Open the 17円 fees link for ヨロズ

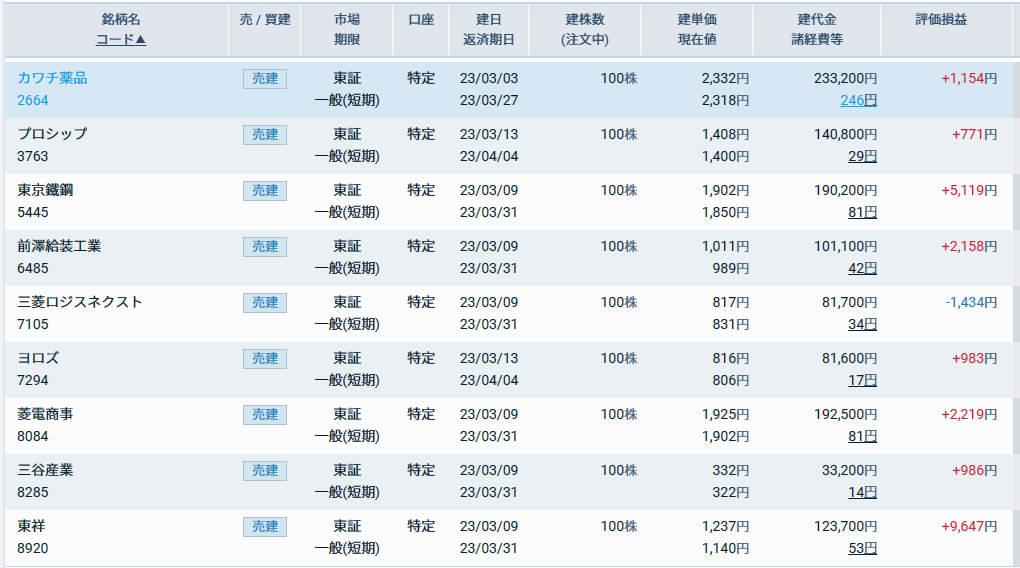pos(863,380)
